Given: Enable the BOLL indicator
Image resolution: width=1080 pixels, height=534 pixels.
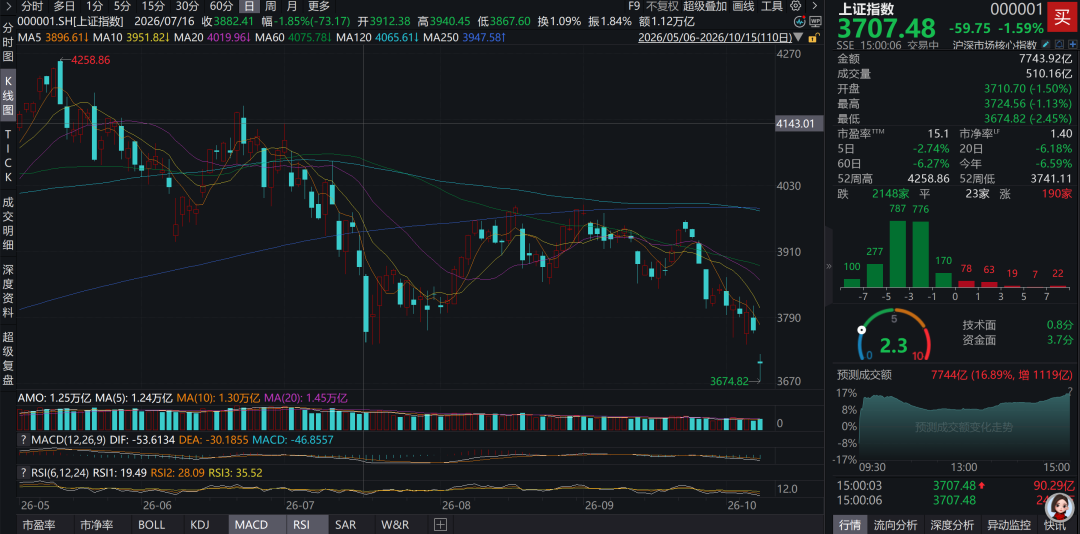Looking at the screenshot, I should [x=152, y=524].
